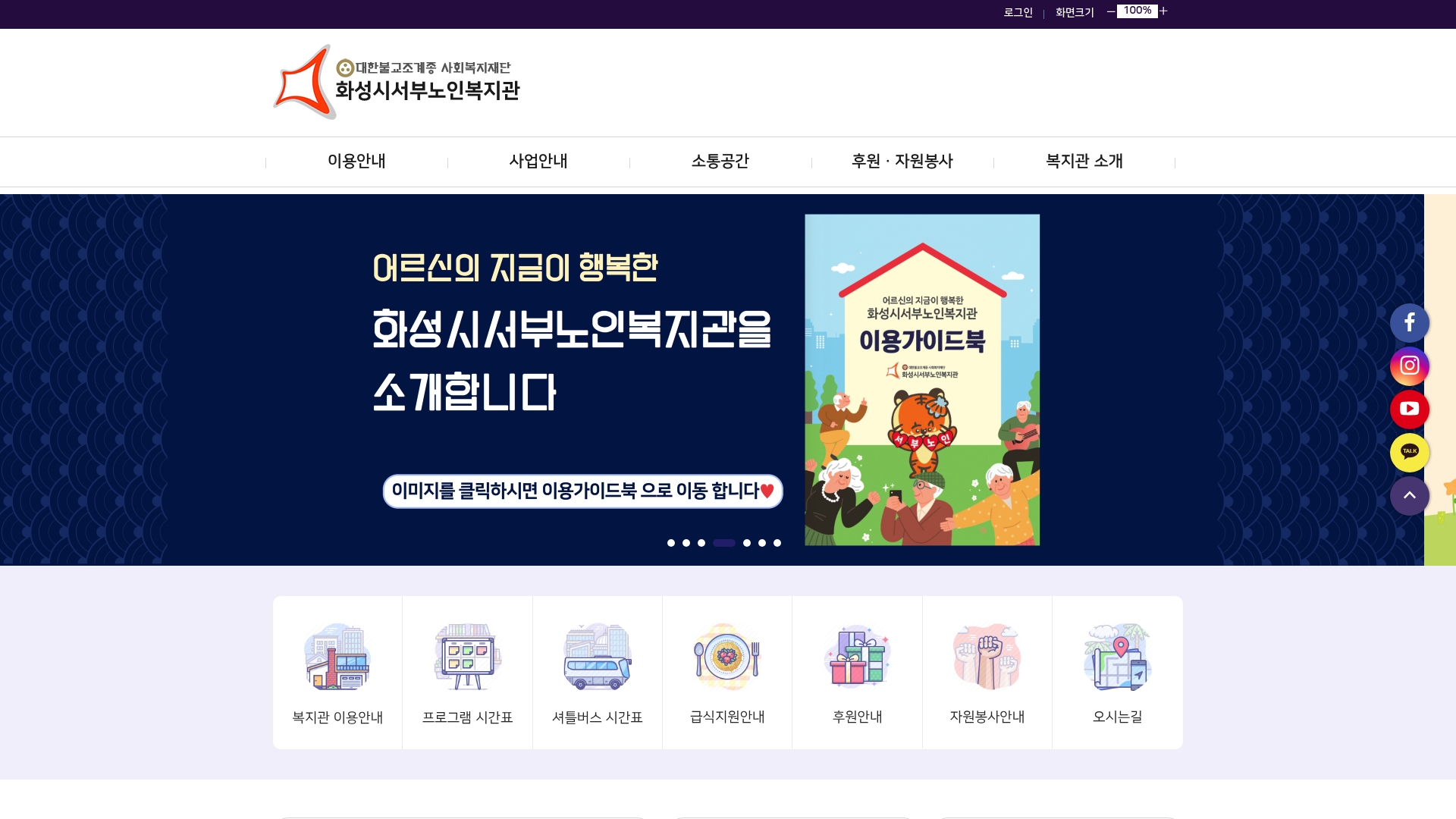Decrease screen size with minus button
Image resolution: width=1456 pixels, height=819 pixels.
[x=1111, y=11]
